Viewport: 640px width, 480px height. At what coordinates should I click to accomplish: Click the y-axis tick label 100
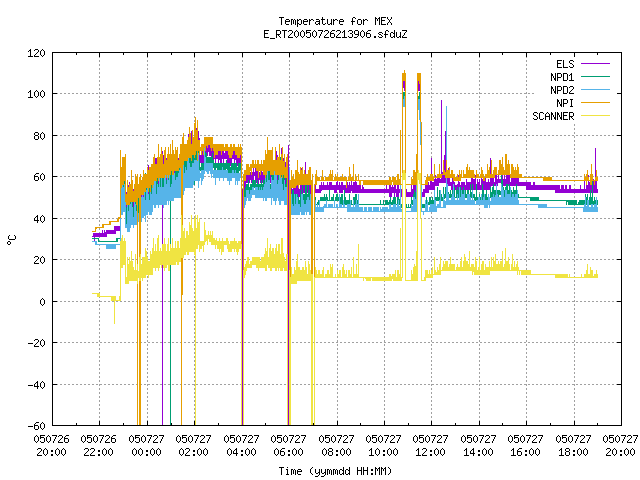tap(37, 94)
